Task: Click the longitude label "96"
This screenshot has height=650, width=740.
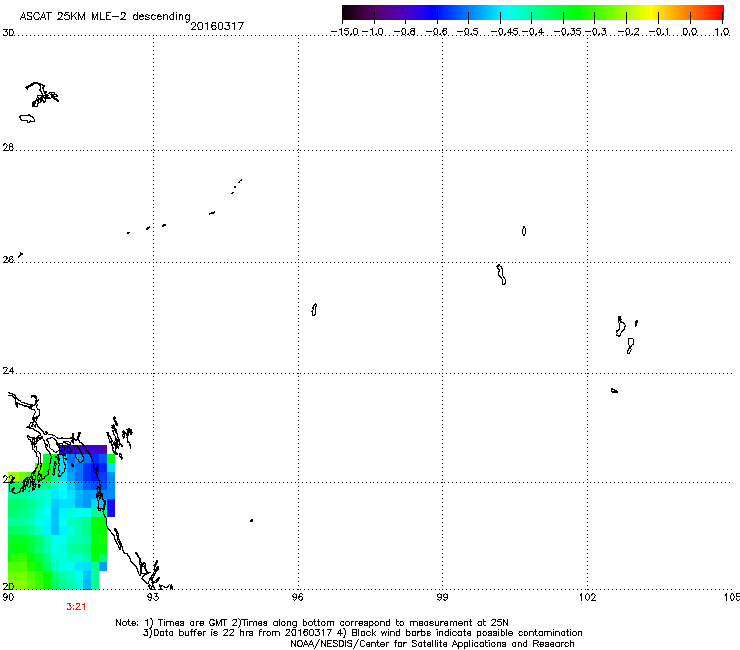Action: (298, 597)
